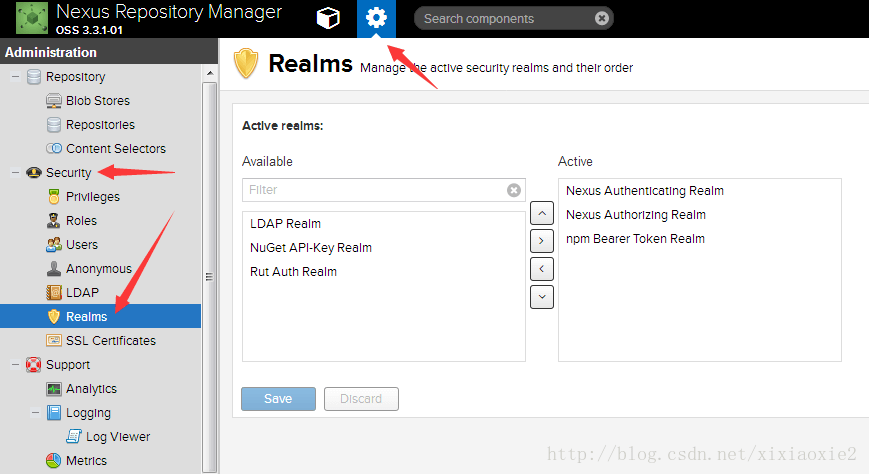This screenshot has height=474, width=869.
Task: Open Content Selectors from sidebar
Action: (x=115, y=149)
